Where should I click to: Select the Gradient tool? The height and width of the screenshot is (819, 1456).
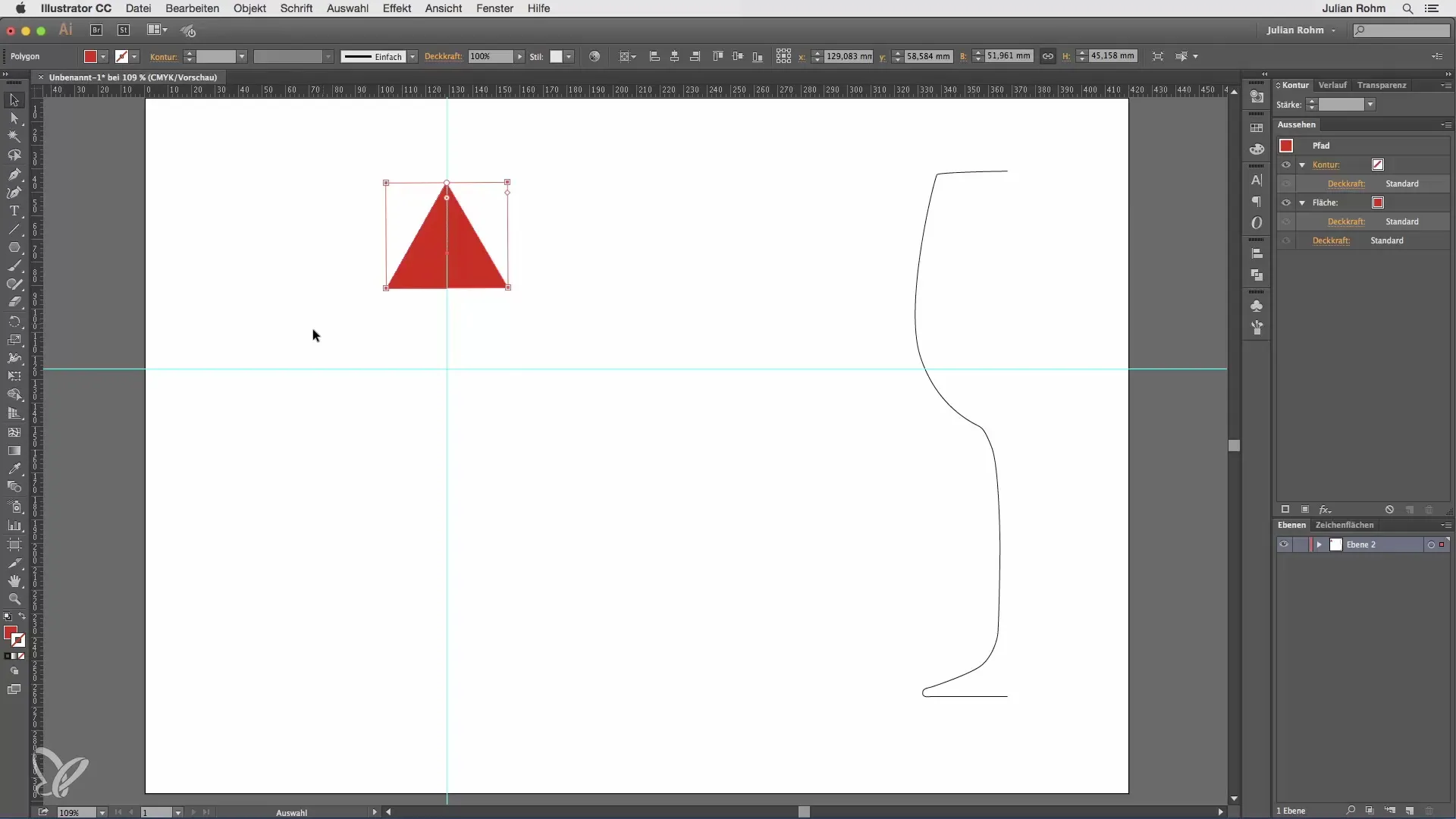(x=14, y=450)
